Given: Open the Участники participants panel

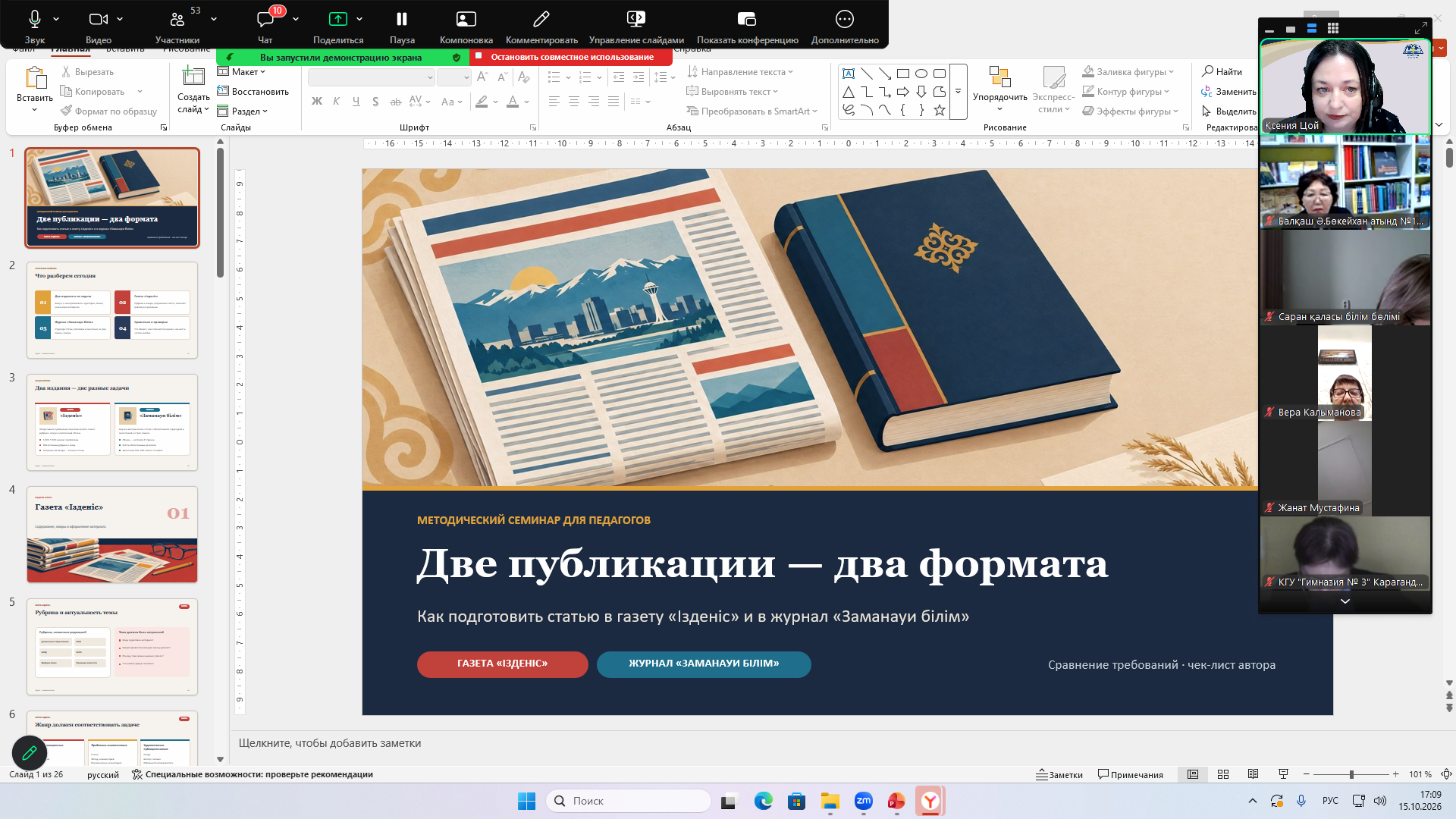Looking at the screenshot, I should 177,26.
